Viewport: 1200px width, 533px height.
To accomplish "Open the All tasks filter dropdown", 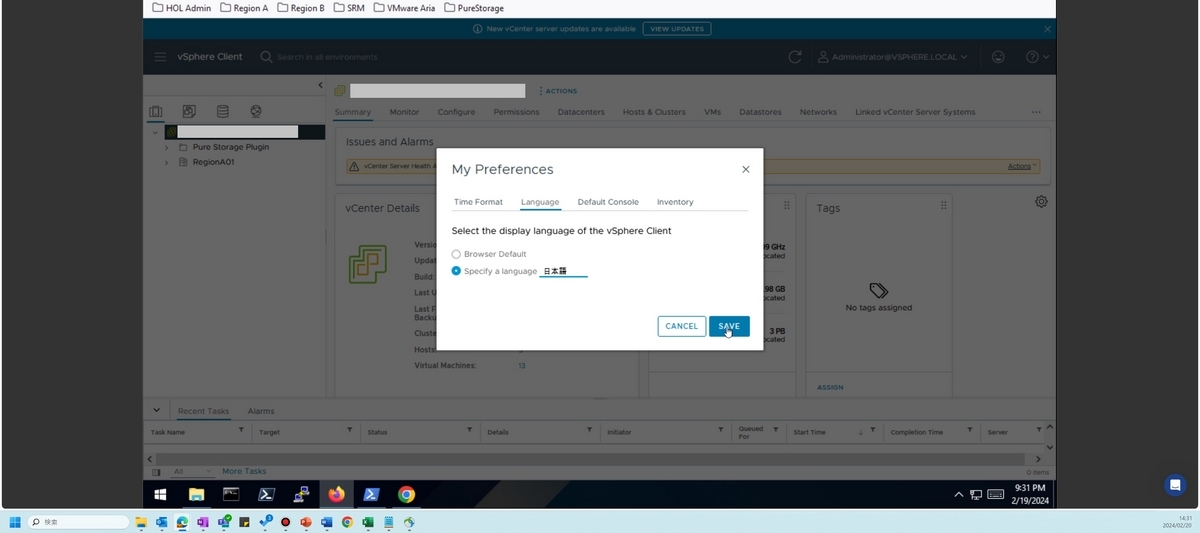I will coord(192,471).
